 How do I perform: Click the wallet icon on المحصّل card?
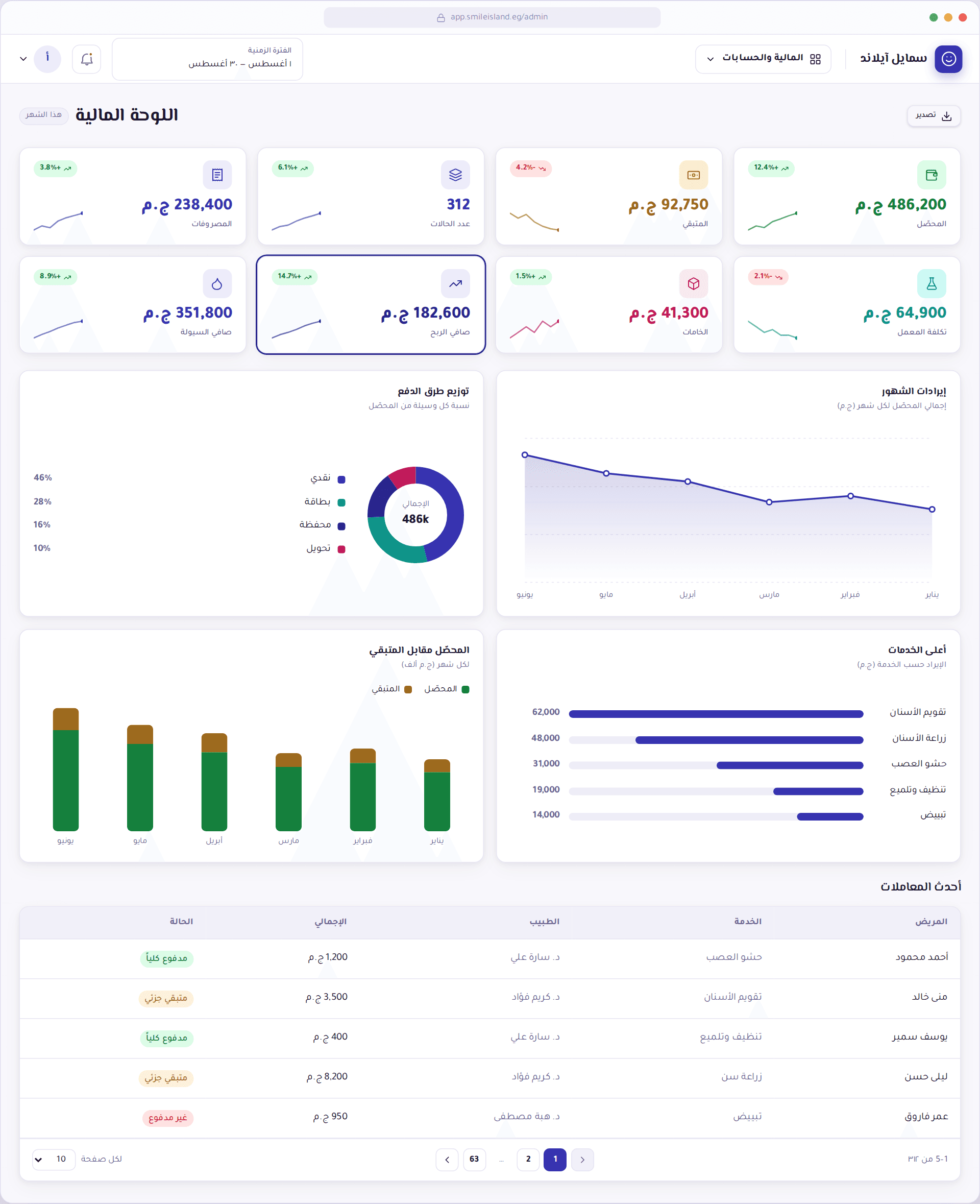(x=932, y=175)
